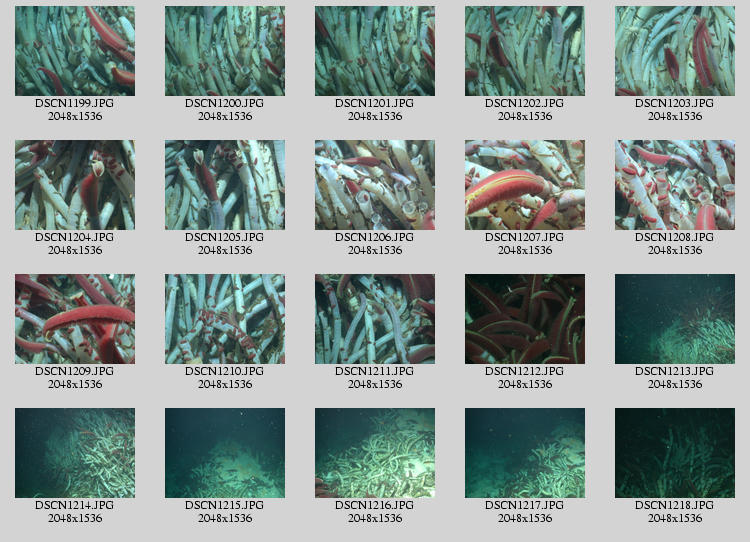Click the 2048x1536 size under DSCN1203.JPG
This screenshot has width=750, height=542.
point(675,116)
